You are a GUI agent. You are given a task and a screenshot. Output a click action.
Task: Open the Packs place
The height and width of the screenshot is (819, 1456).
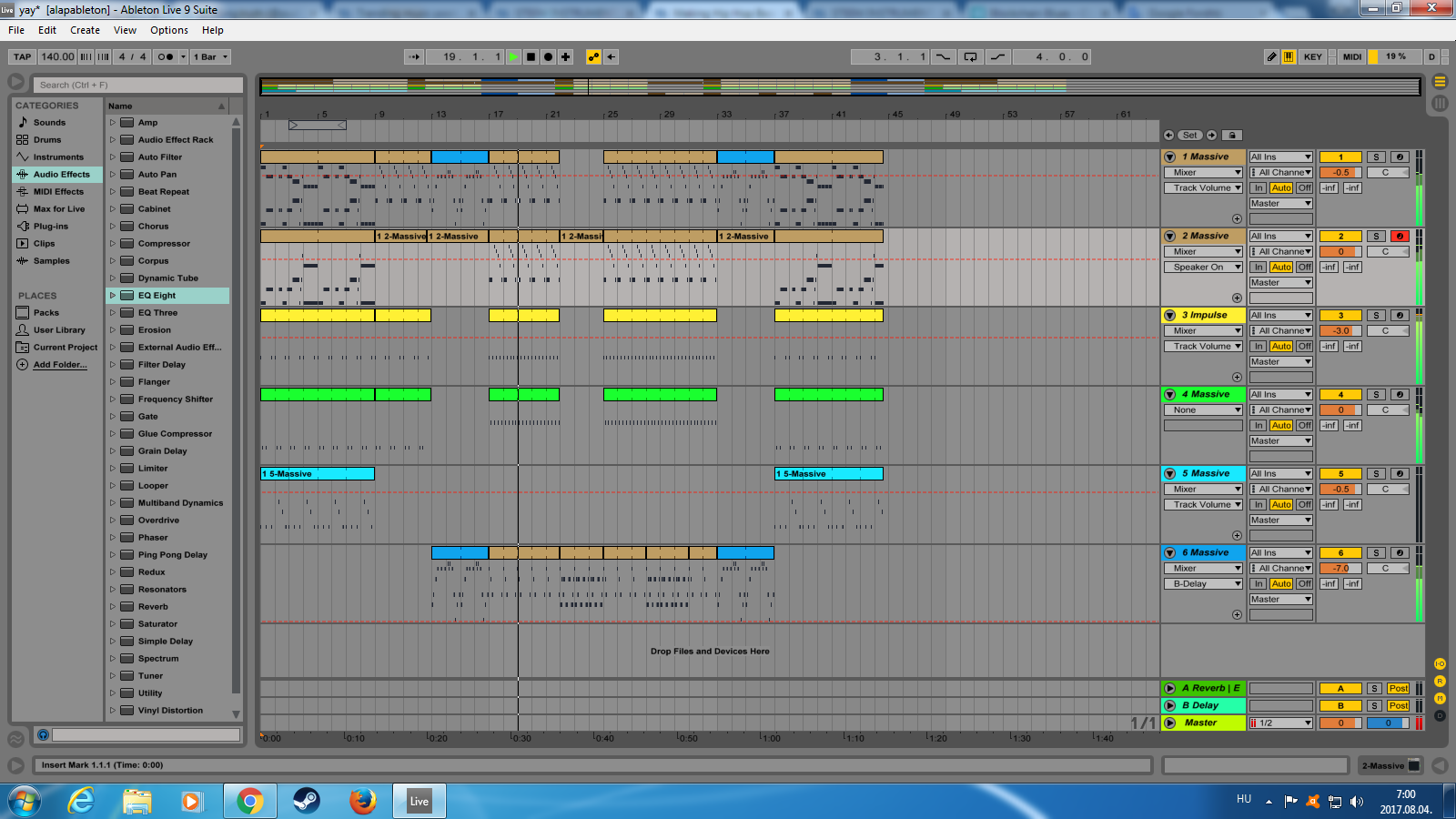pos(45,313)
